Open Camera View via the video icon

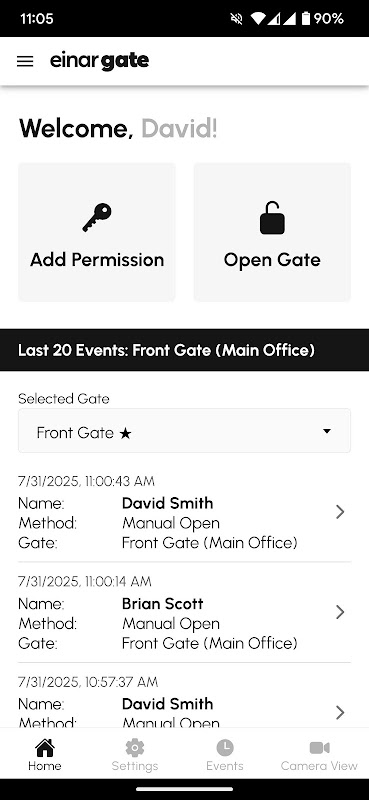[319, 747]
